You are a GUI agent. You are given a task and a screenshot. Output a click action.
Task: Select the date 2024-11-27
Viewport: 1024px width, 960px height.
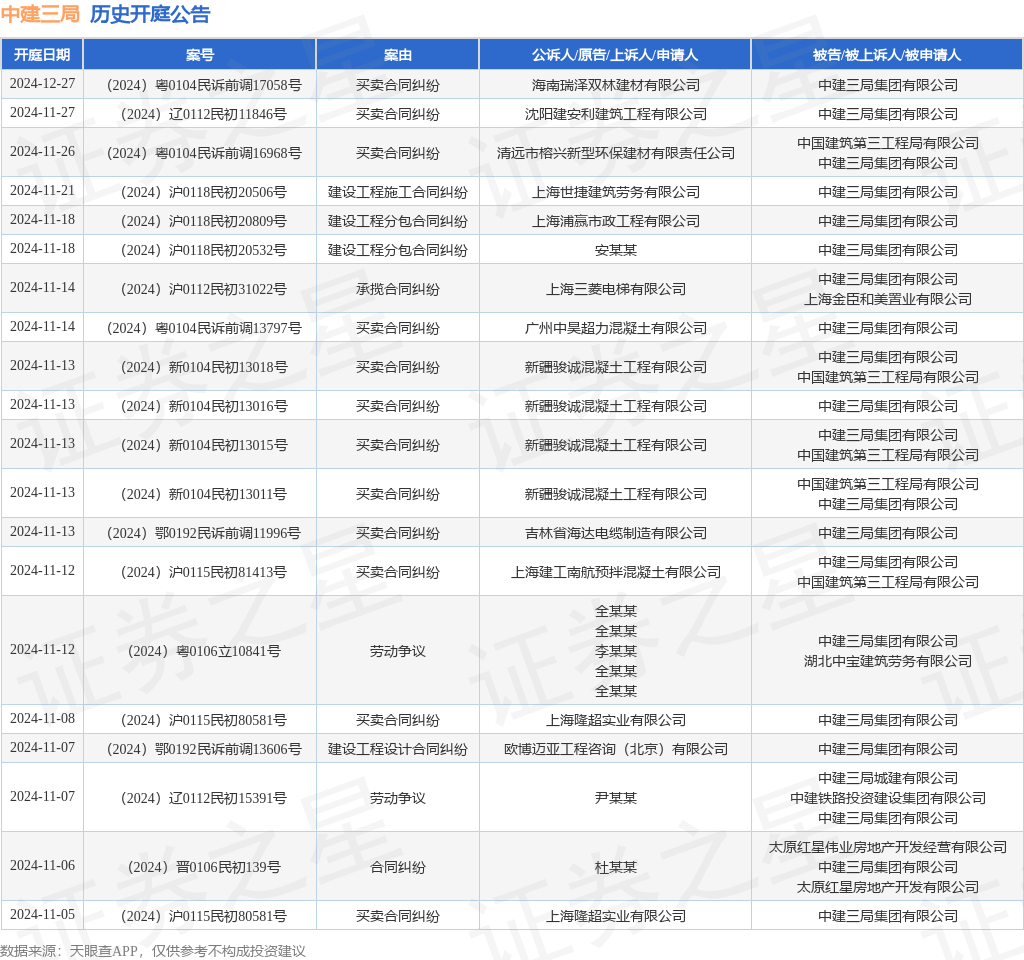click(x=42, y=112)
